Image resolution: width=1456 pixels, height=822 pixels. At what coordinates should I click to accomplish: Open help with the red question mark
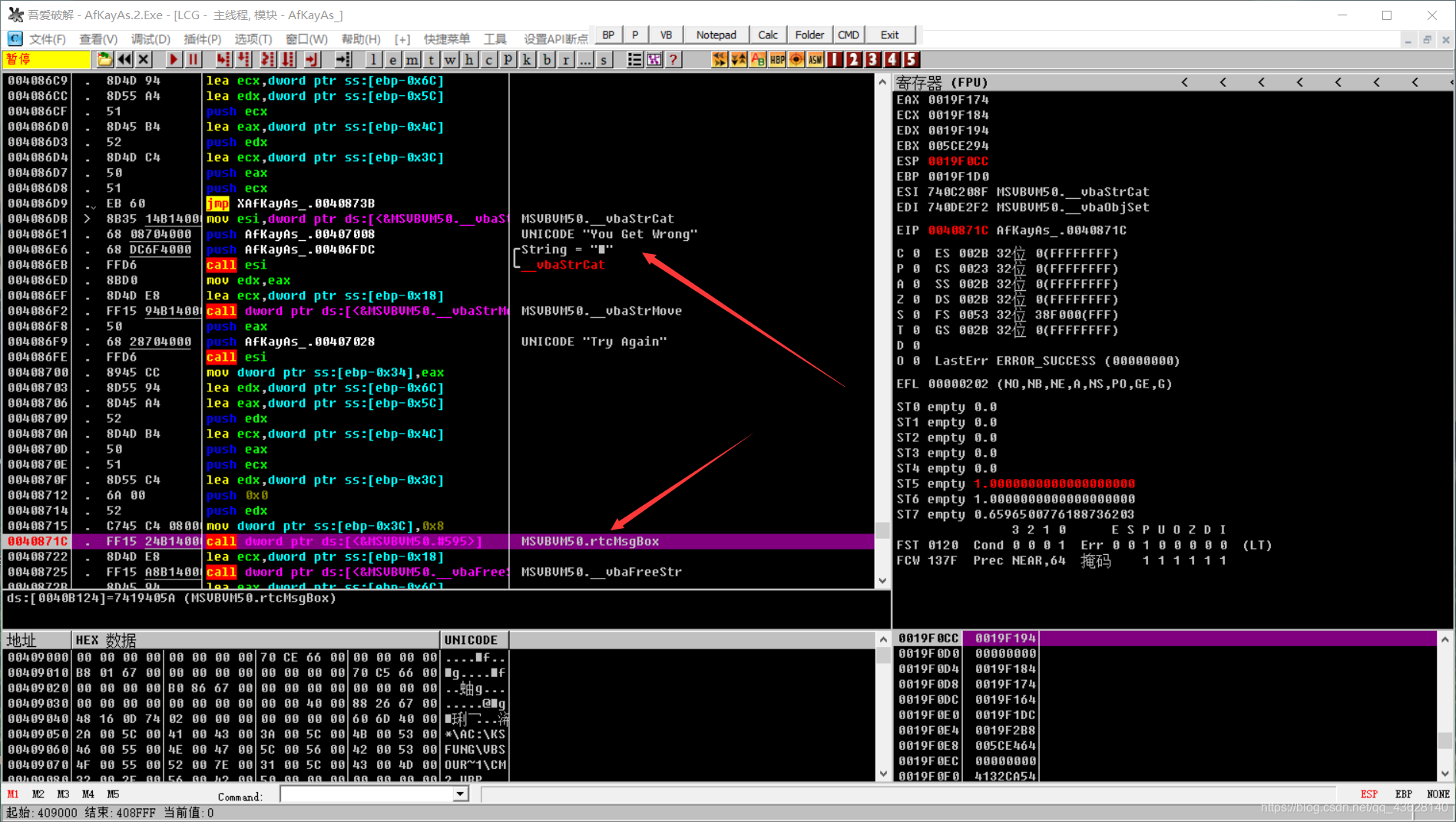pos(673,60)
